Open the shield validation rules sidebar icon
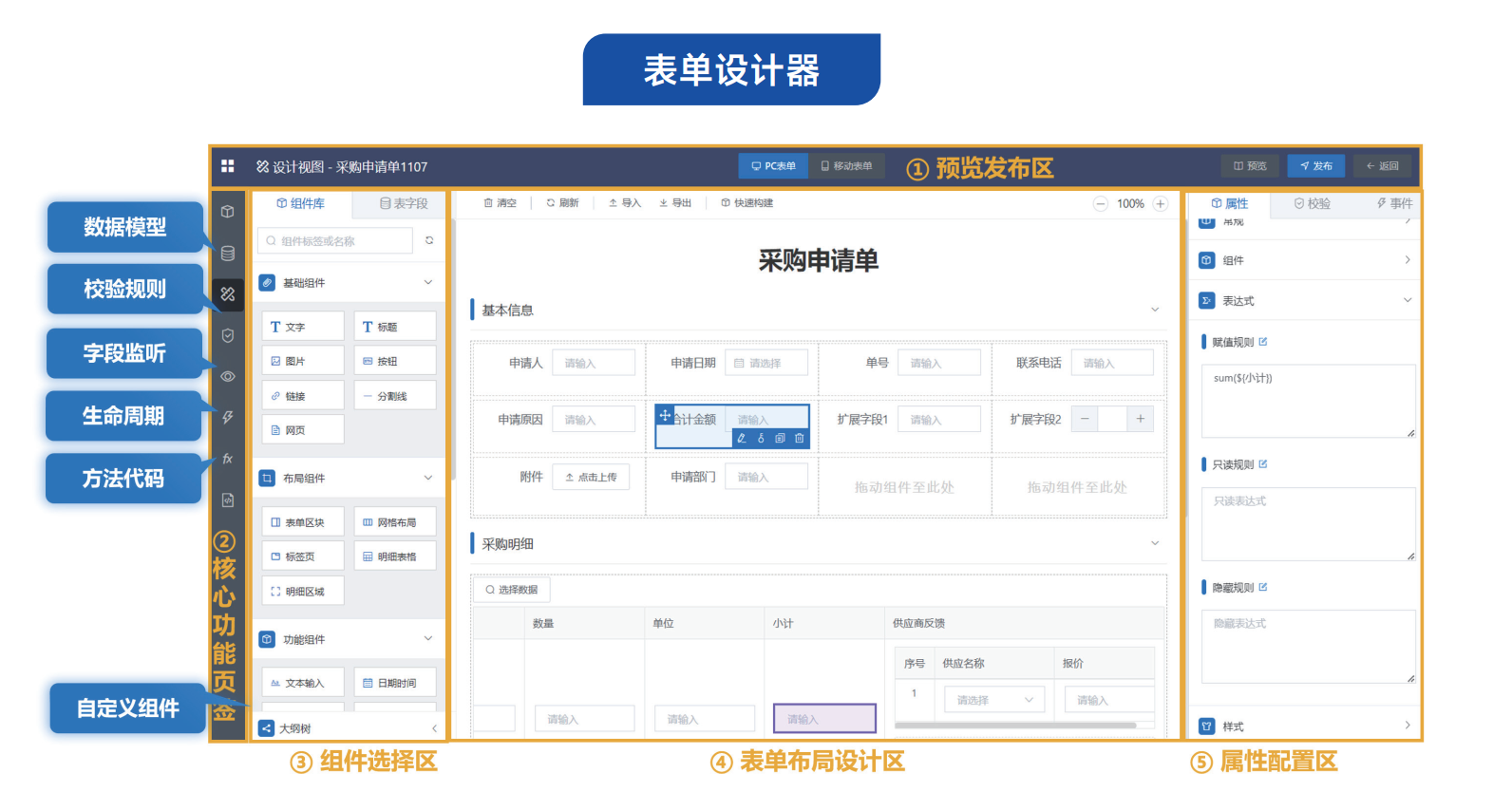The image size is (1512, 811). pyautogui.click(x=228, y=335)
